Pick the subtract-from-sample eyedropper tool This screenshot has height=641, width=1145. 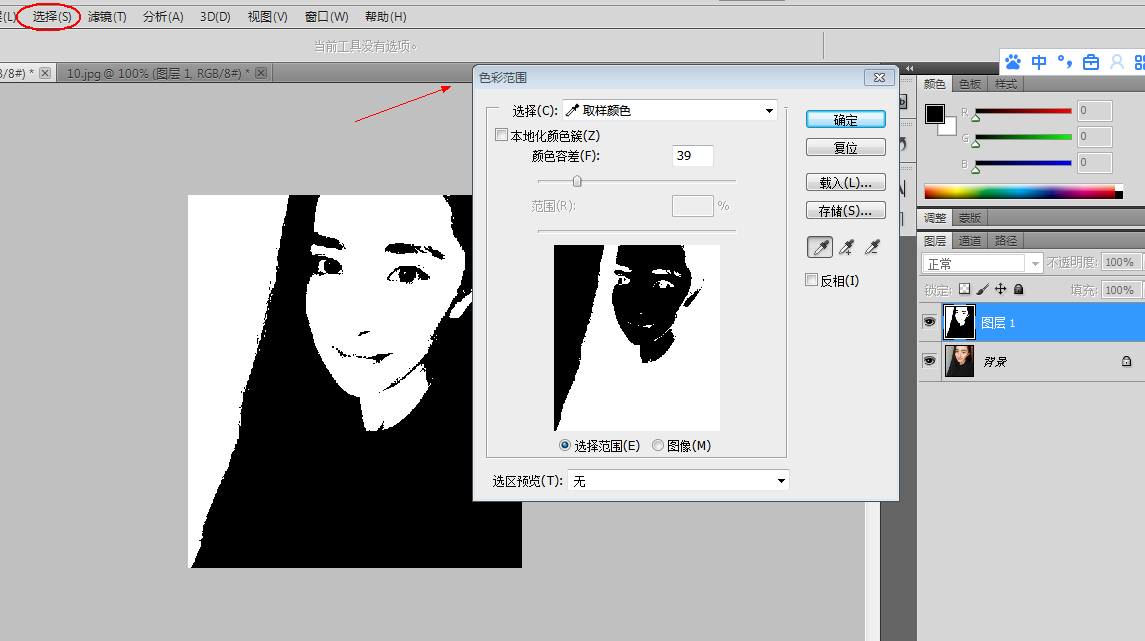tap(872, 247)
